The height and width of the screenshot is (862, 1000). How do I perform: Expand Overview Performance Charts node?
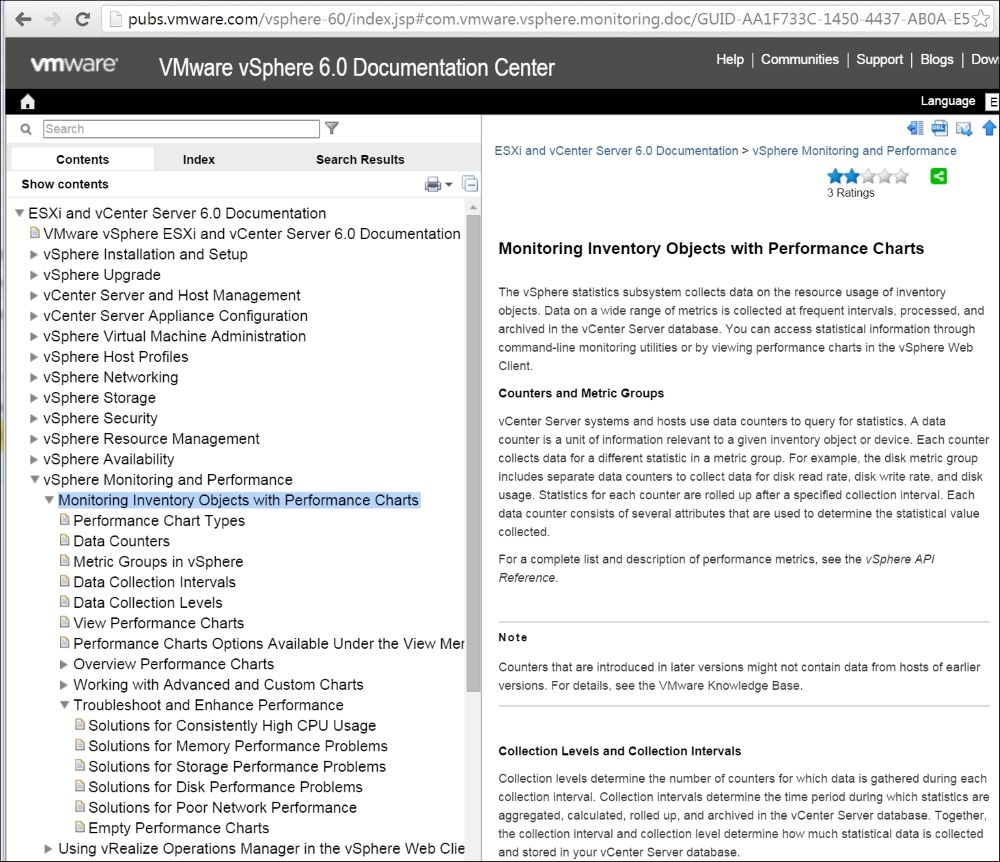(64, 664)
